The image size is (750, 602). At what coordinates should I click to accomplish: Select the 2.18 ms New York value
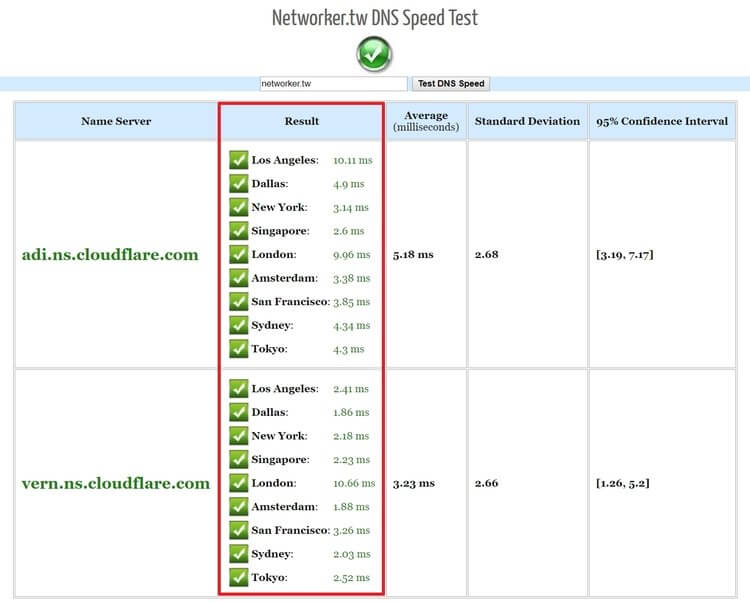coord(351,436)
